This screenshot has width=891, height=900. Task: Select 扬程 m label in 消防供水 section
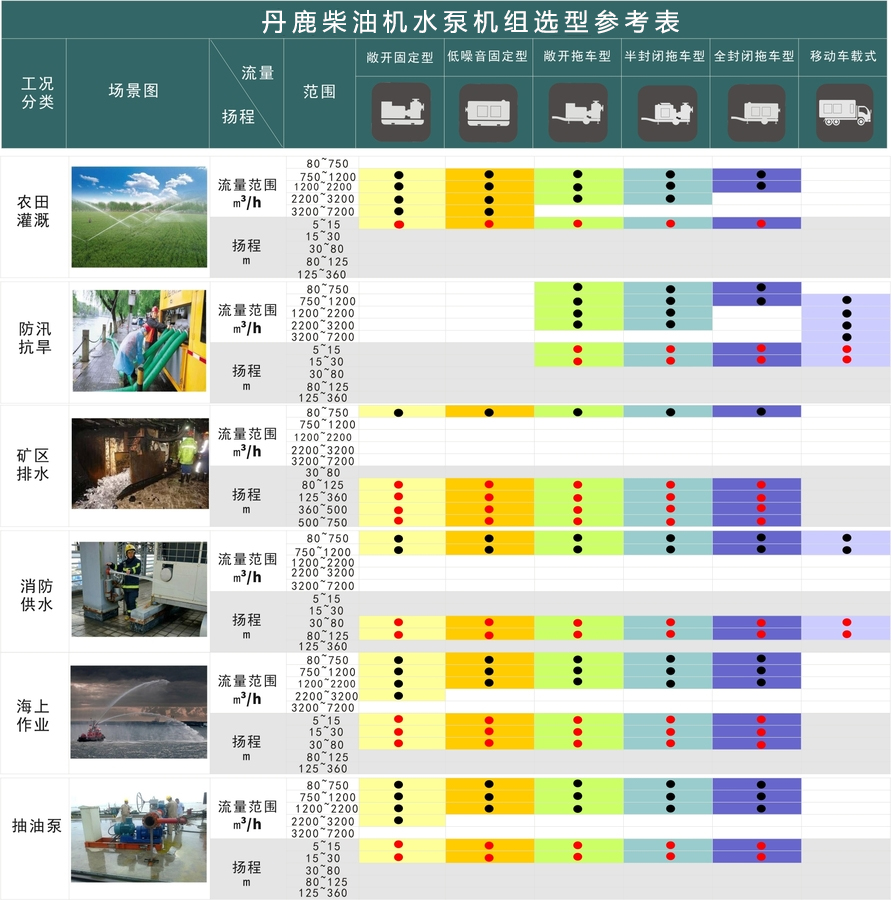tap(246, 626)
